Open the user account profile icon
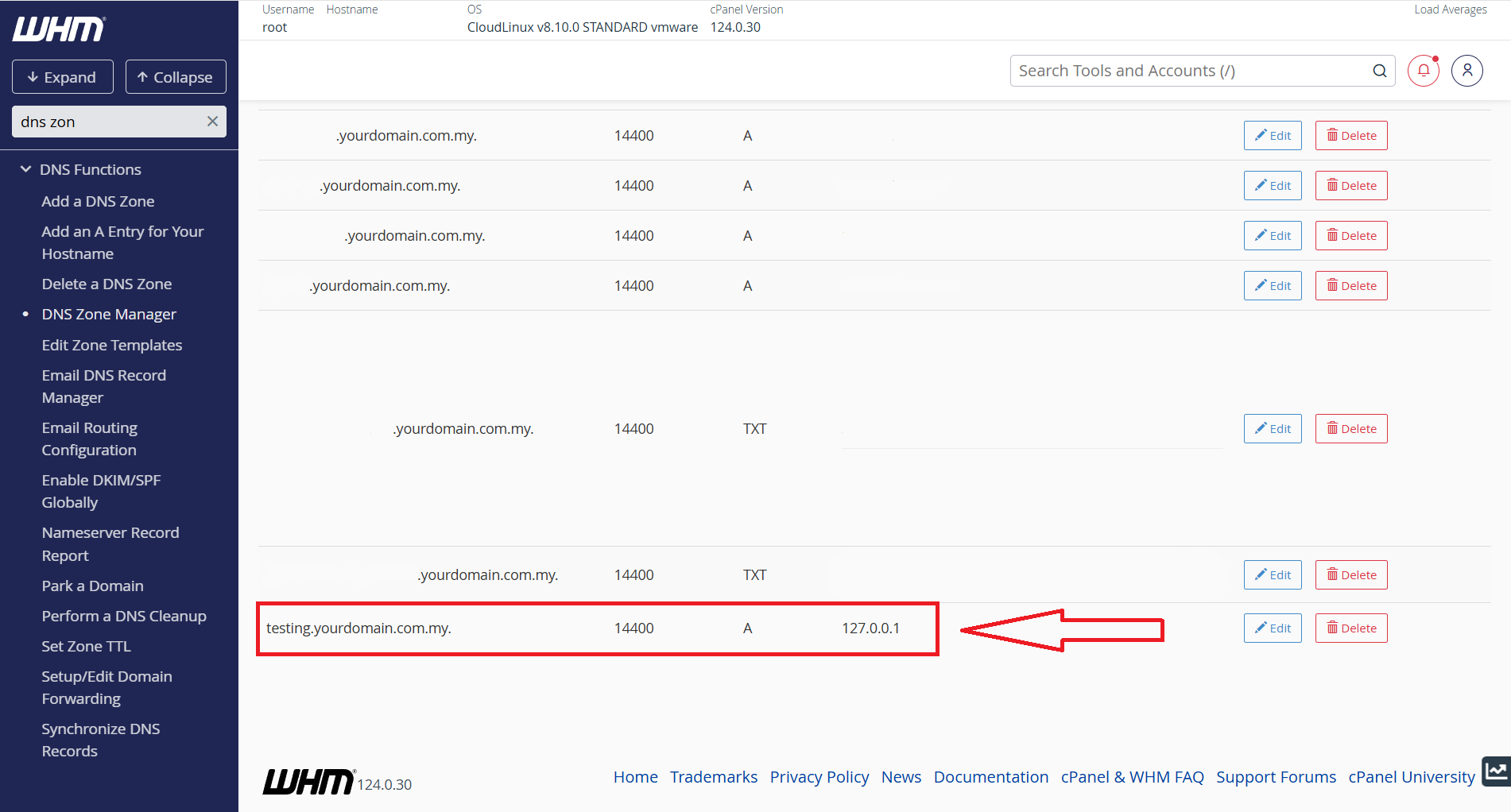The image size is (1511, 812). (1466, 71)
